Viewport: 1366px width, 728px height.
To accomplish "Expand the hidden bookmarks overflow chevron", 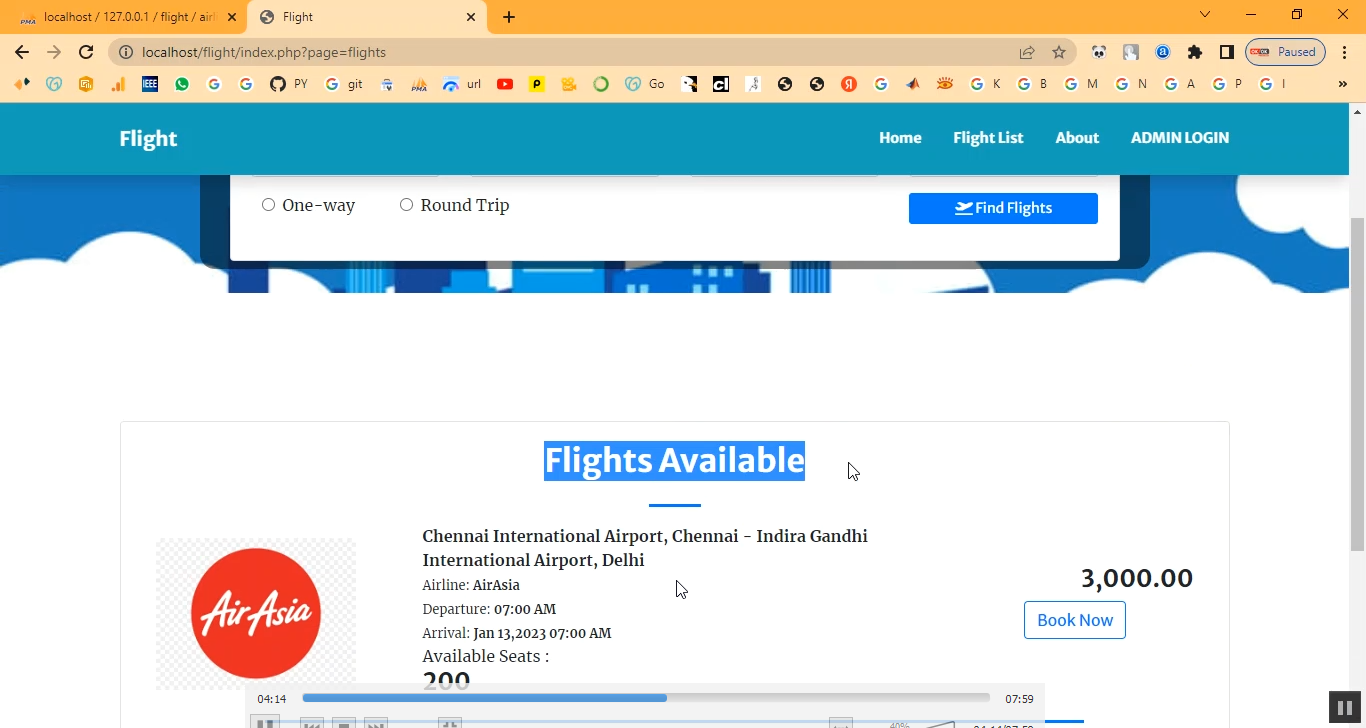I will click(x=1342, y=84).
